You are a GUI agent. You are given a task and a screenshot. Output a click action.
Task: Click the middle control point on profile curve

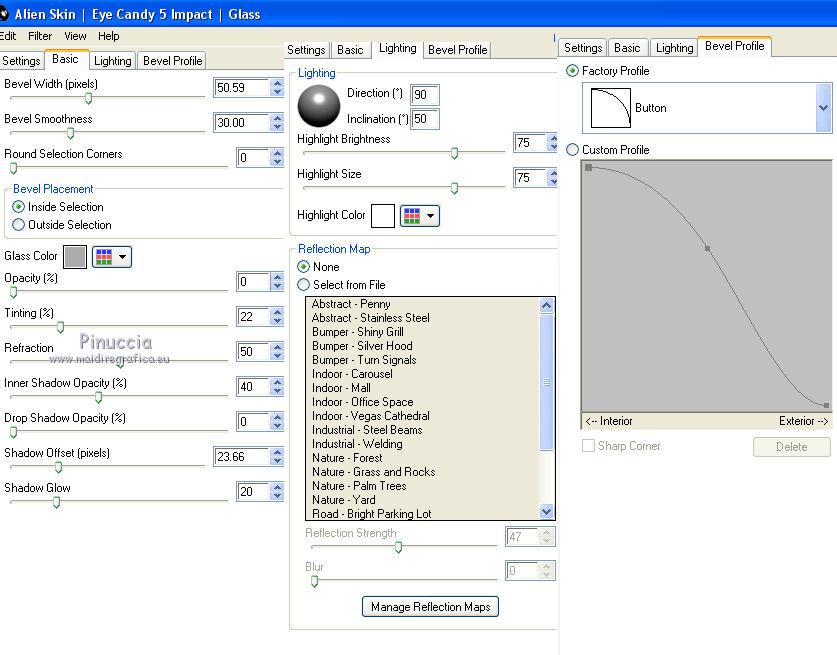pyautogui.click(x=708, y=248)
